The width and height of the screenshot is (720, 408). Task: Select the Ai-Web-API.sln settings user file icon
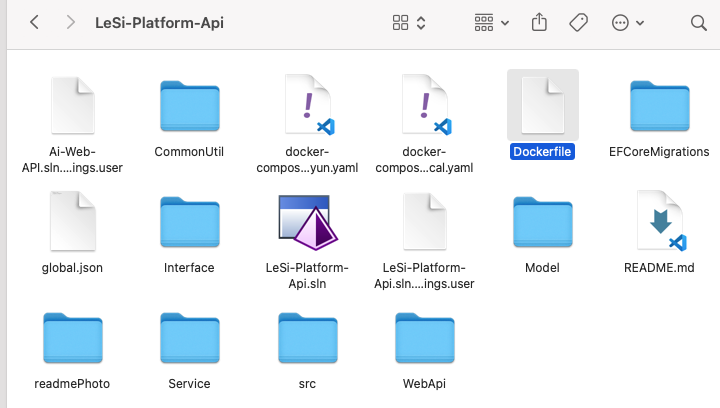pyautogui.click(x=73, y=106)
